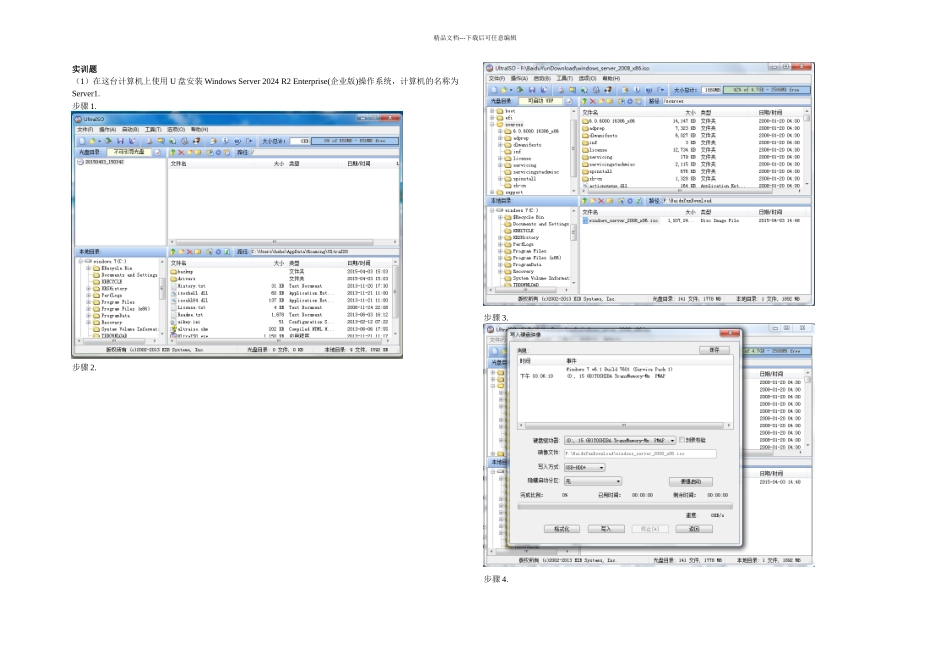Click Open folder icon in windows_server_2008 ISO window
Viewport: 950px width, 672px height.
pyautogui.click(x=503, y=90)
